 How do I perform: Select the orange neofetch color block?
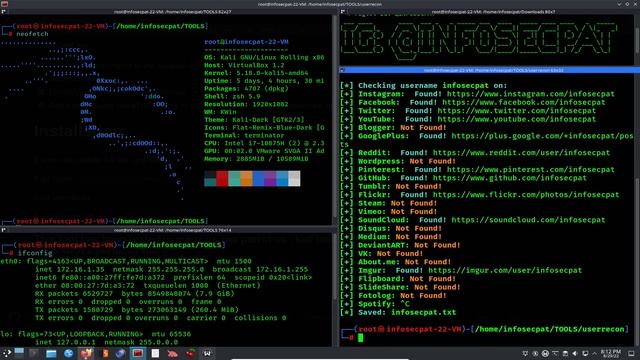tap(246, 179)
